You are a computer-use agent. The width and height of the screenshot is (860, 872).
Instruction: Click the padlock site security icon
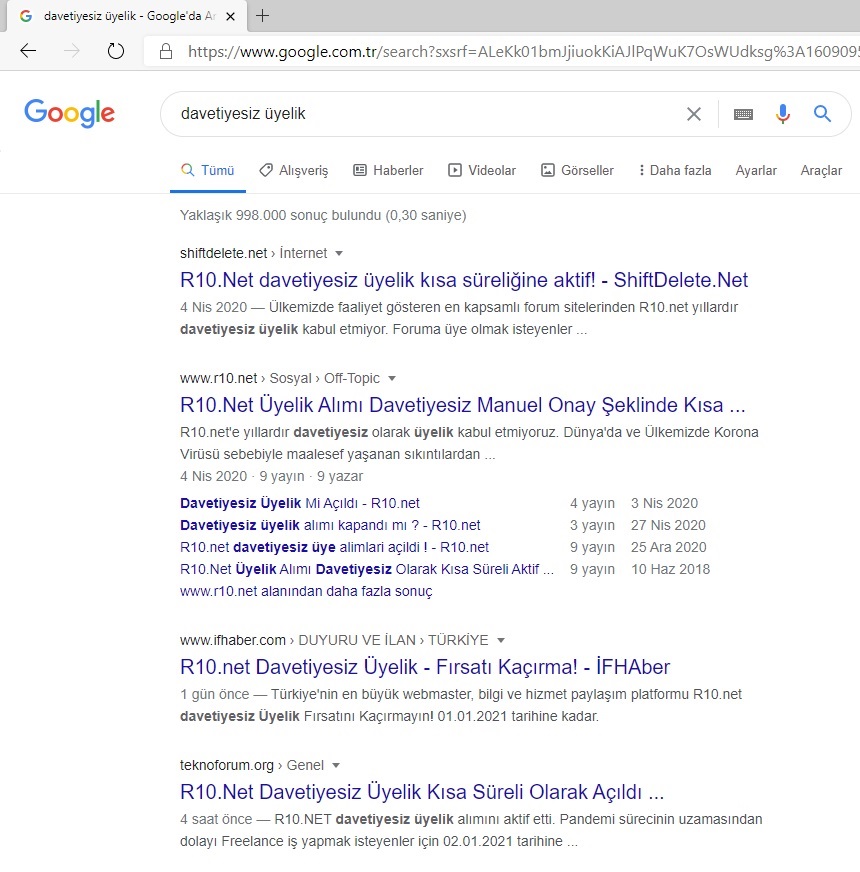pos(166,52)
